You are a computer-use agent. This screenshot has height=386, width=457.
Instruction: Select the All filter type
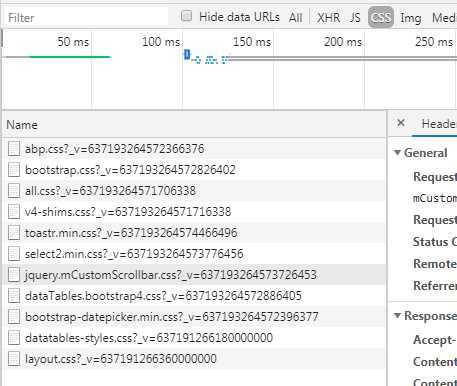pyautogui.click(x=296, y=17)
